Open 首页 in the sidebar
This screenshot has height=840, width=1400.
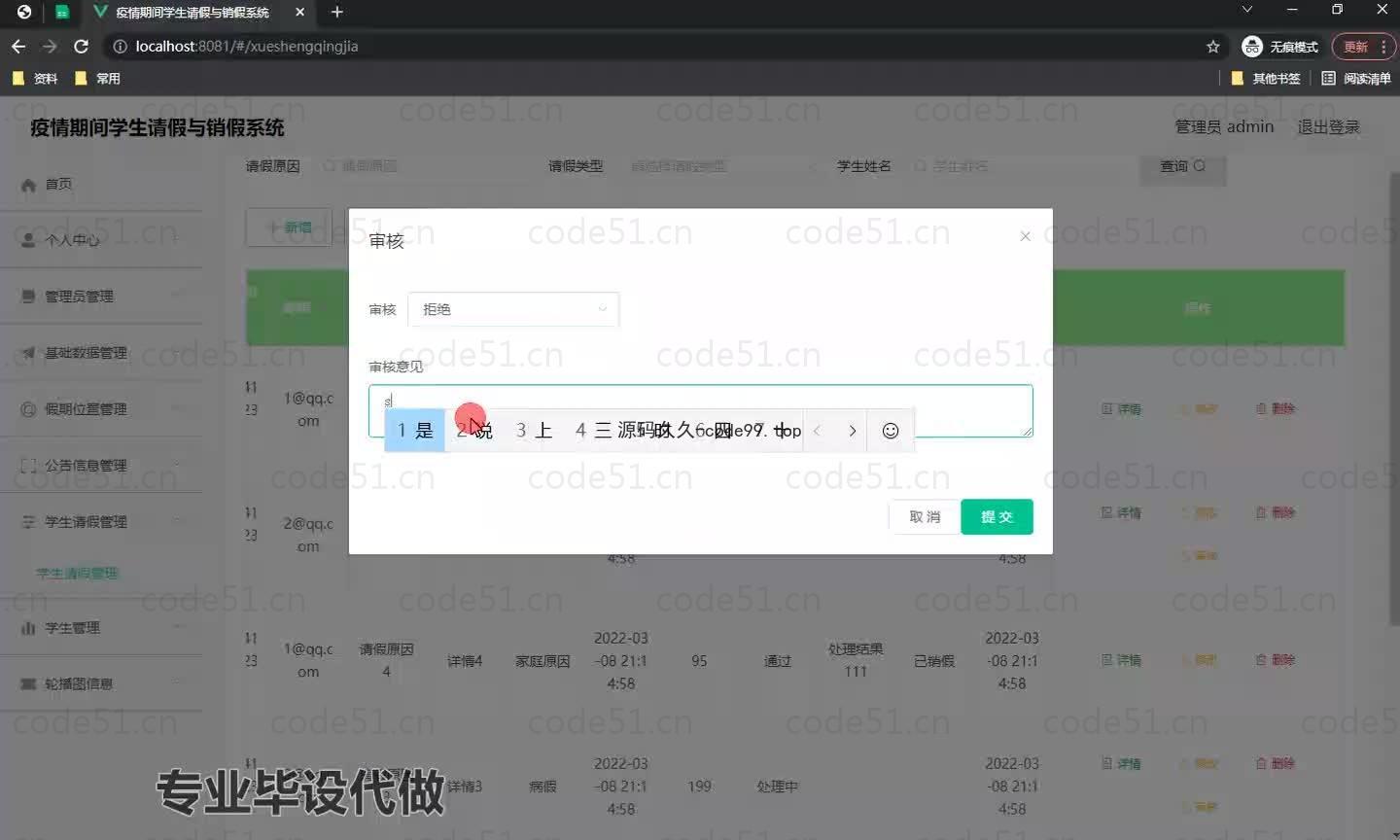(101, 184)
